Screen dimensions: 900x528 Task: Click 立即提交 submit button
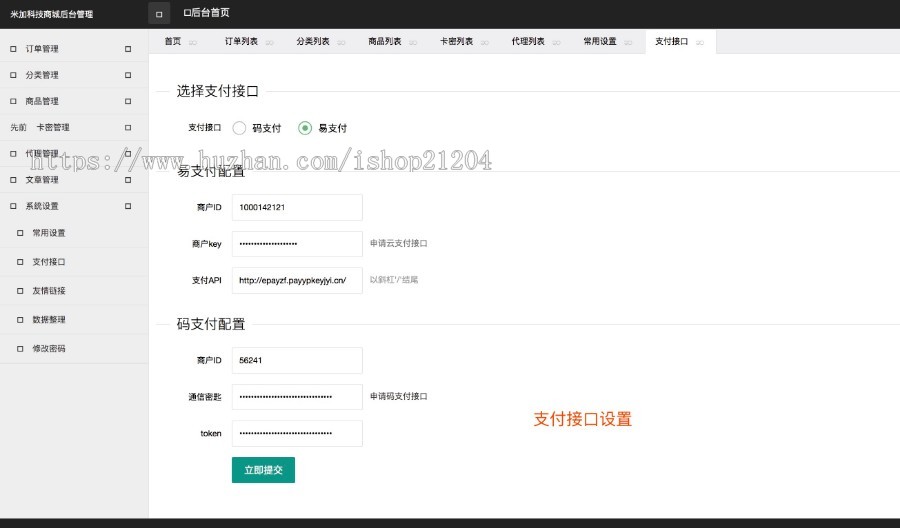point(263,470)
